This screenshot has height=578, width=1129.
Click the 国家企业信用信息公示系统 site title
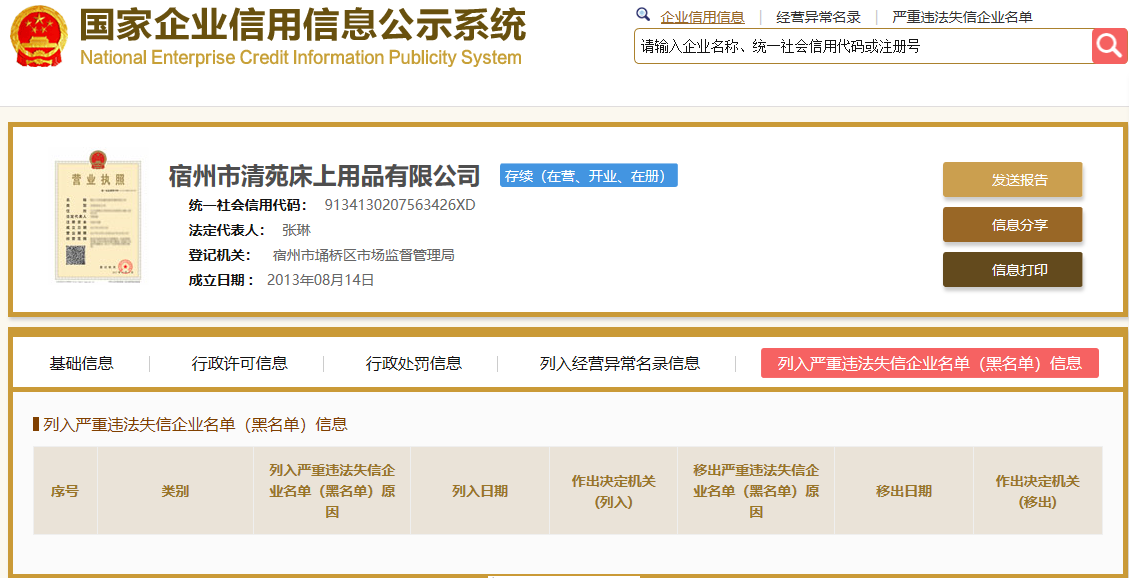(302, 24)
